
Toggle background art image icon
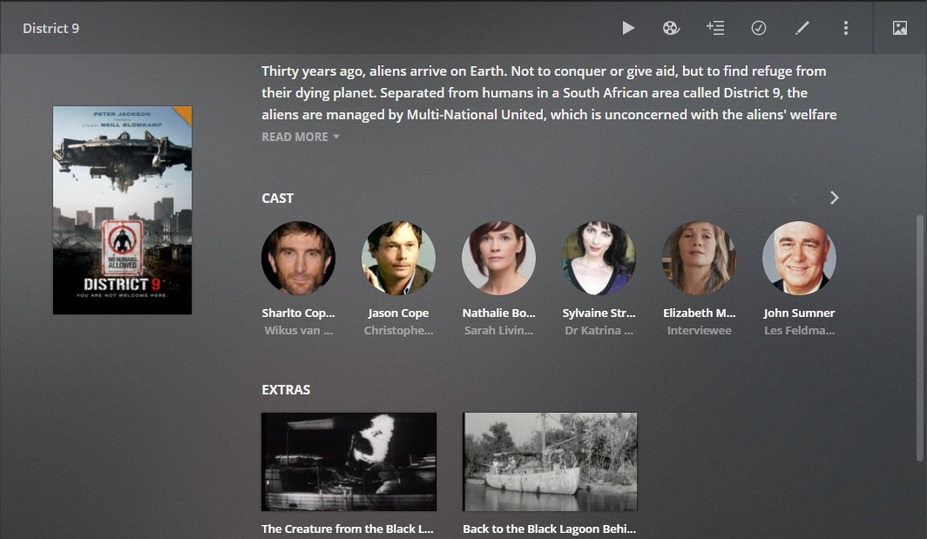(x=899, y=28)
